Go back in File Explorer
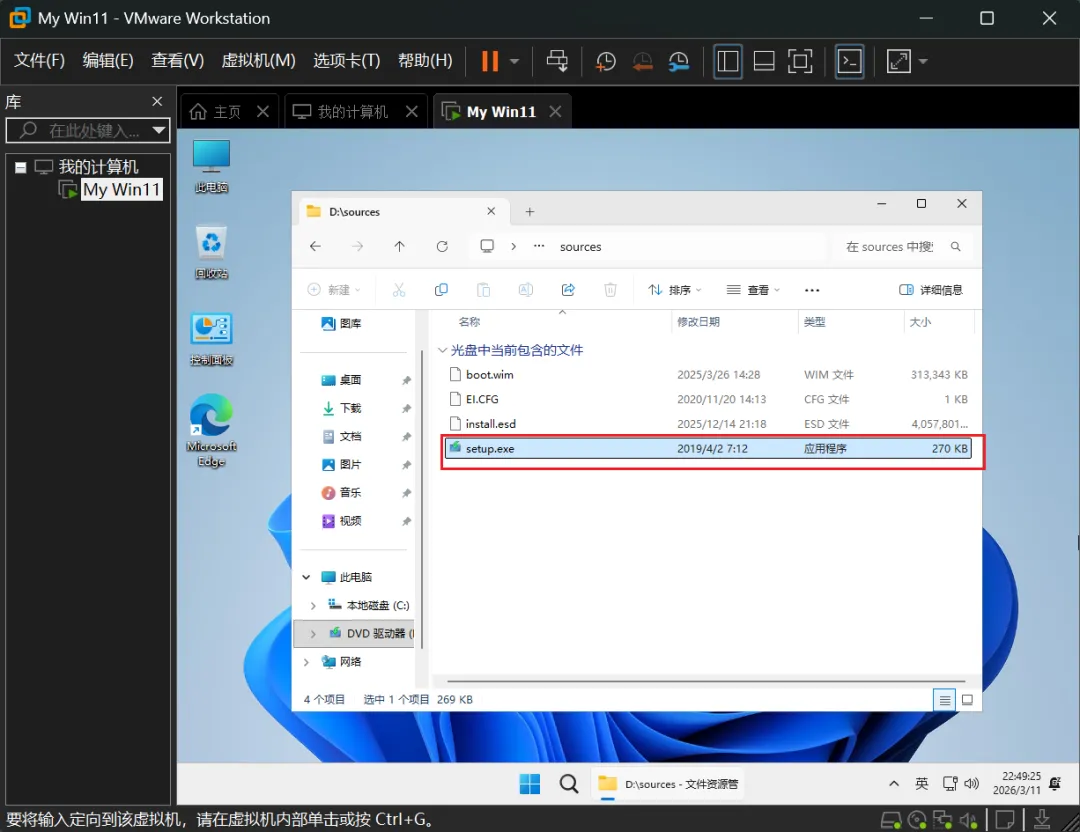This screenshot has width=1080, height=832. pyautogui.click(x=315, y=246)
